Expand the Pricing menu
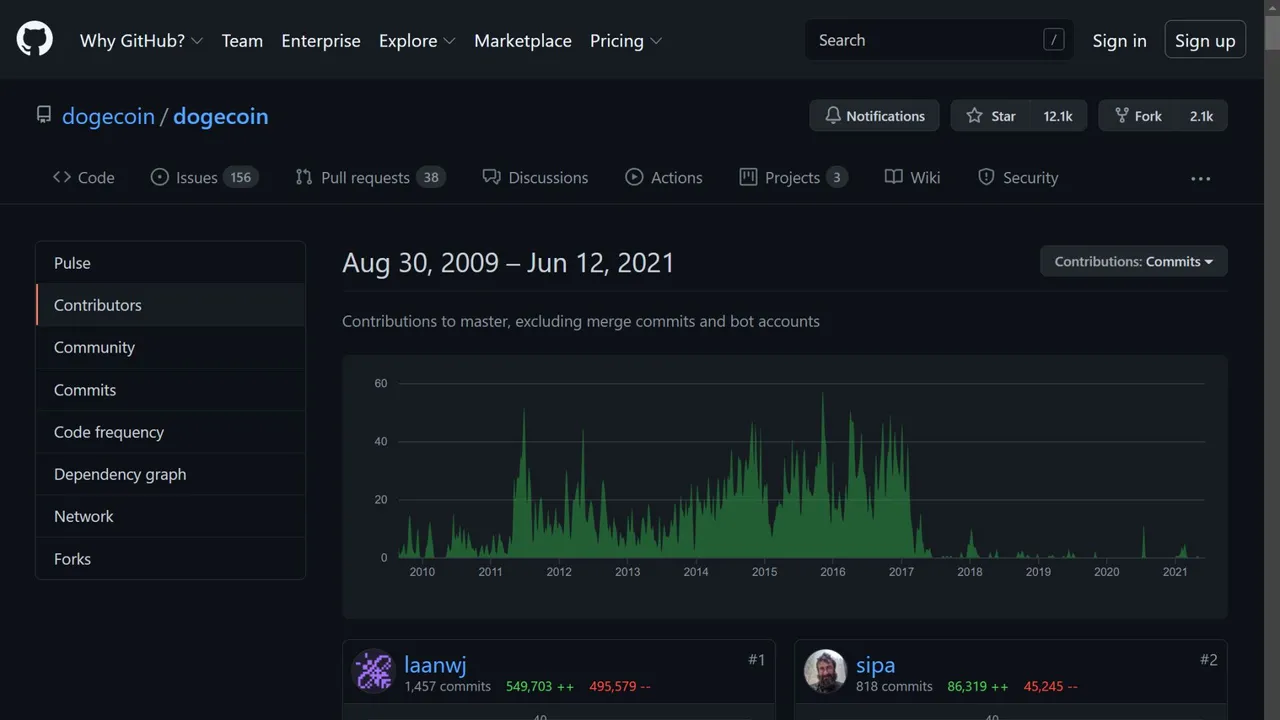This screenshot has width=1280, height=720. 626,41
